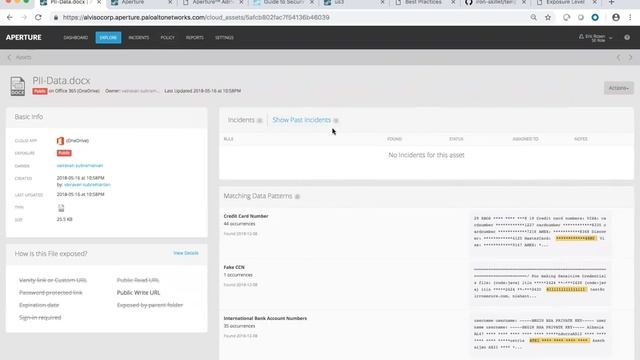Screen dimensions: 640x360
Task: Click the Public Read URL exposure text
Action: (138, 280)
